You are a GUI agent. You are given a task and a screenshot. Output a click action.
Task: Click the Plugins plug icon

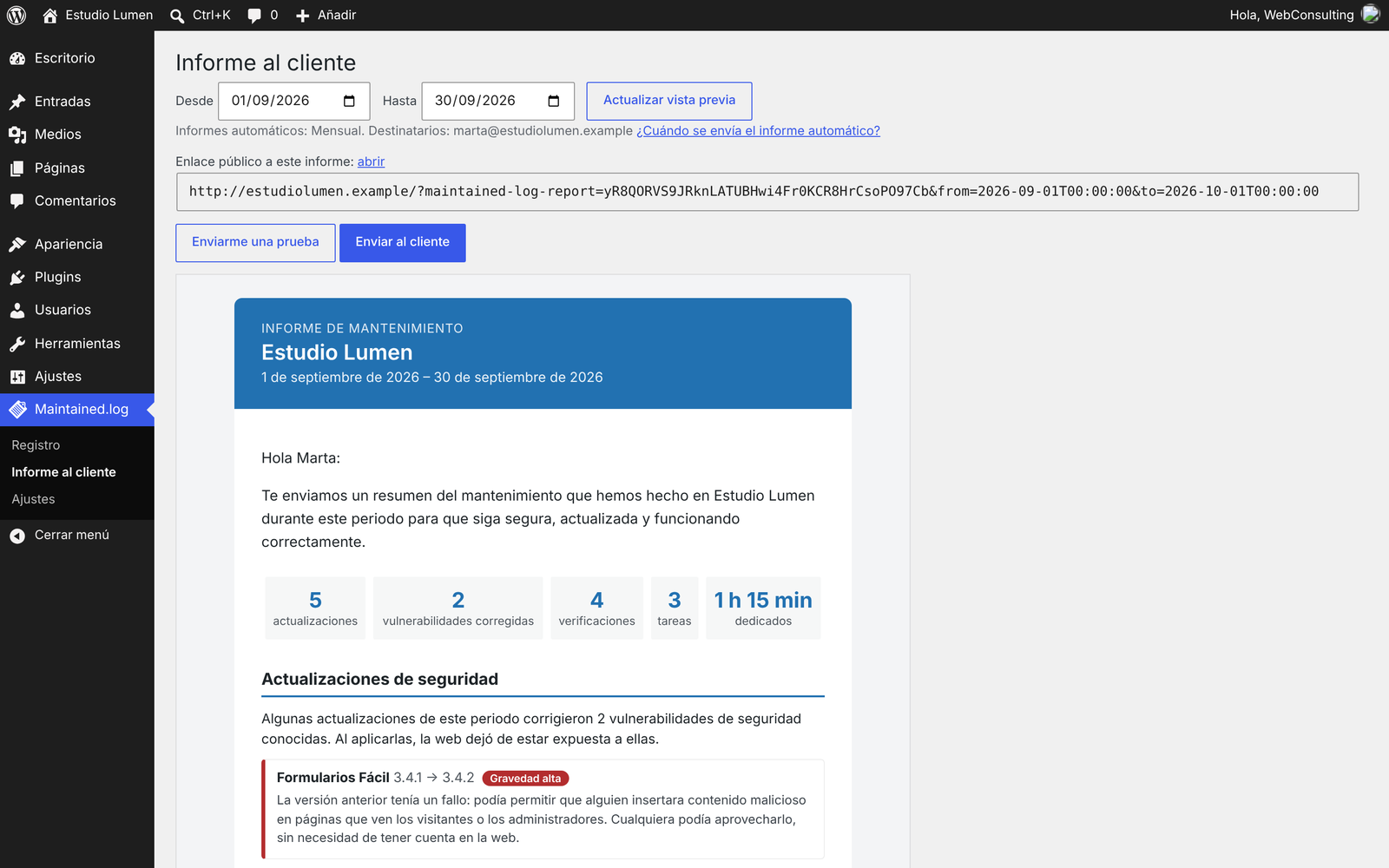[17, 278]
